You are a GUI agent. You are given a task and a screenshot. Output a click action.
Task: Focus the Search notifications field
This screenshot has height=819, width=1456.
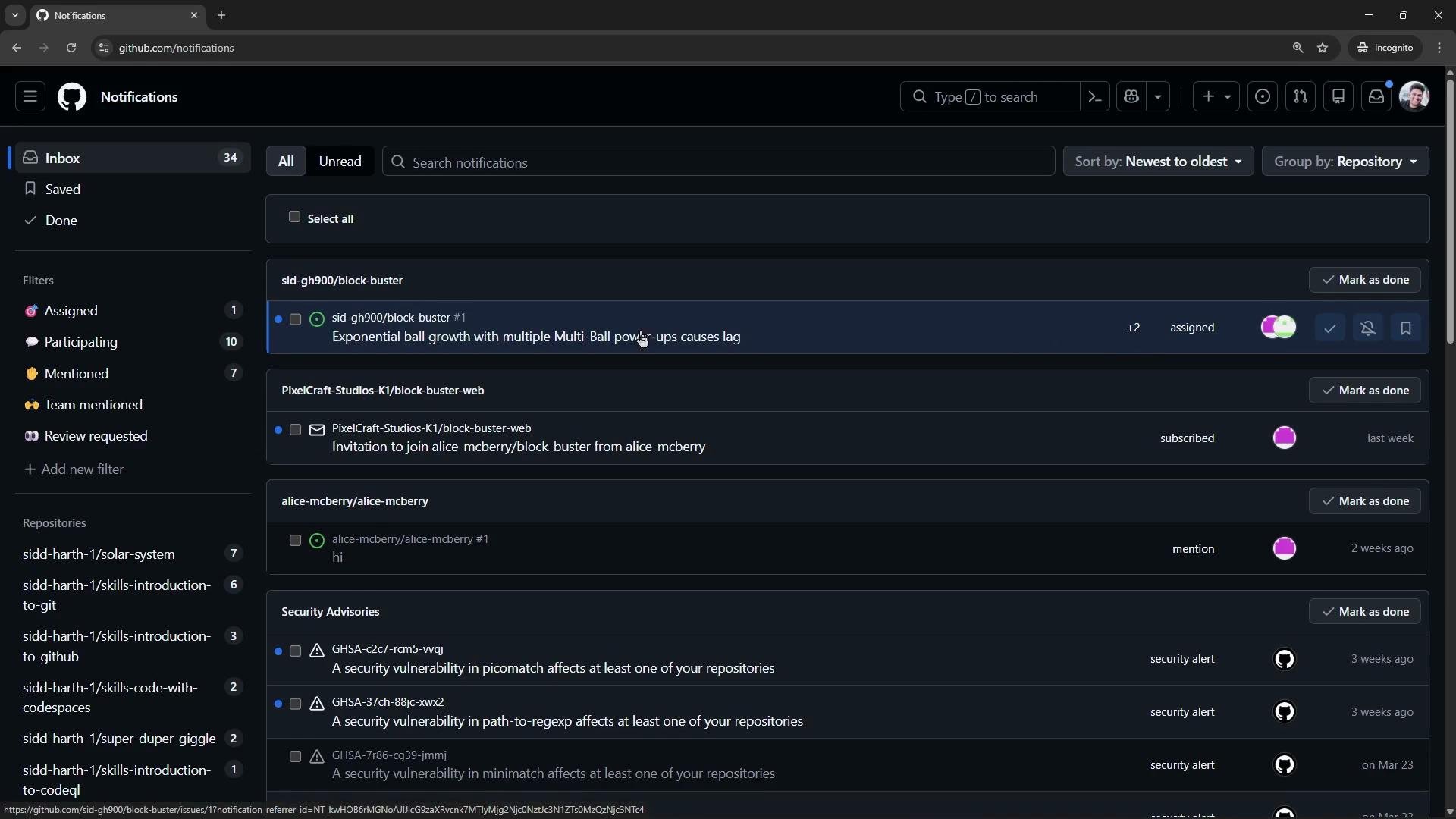(719, 162)
